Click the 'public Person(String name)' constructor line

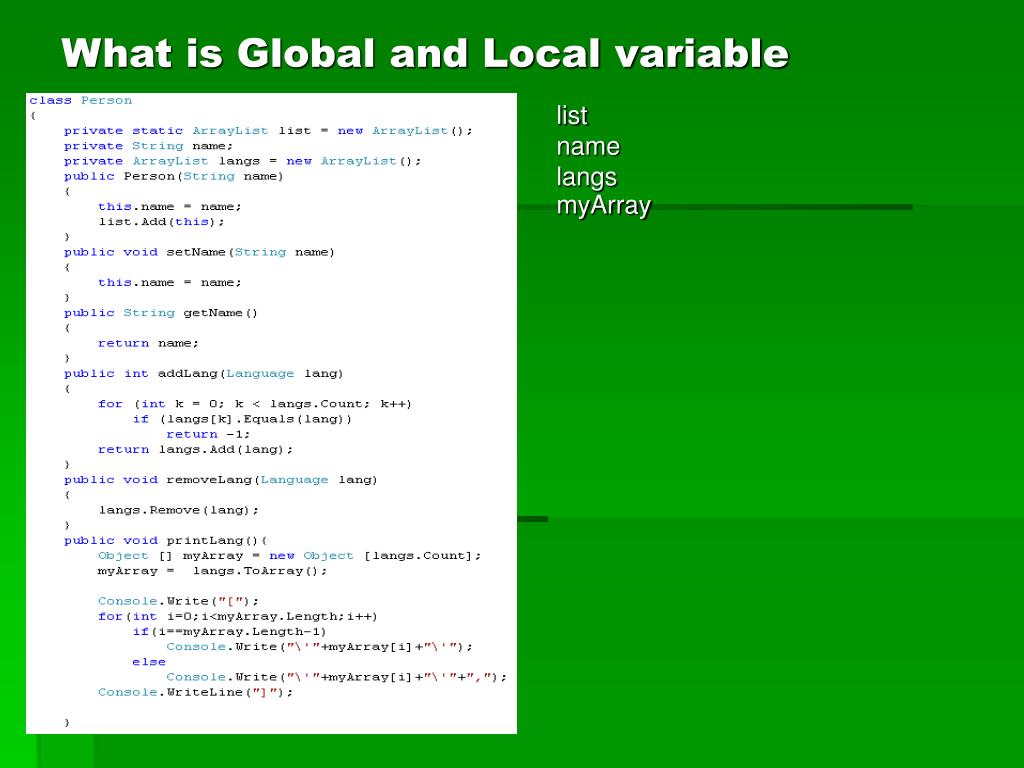click(174, 176)
